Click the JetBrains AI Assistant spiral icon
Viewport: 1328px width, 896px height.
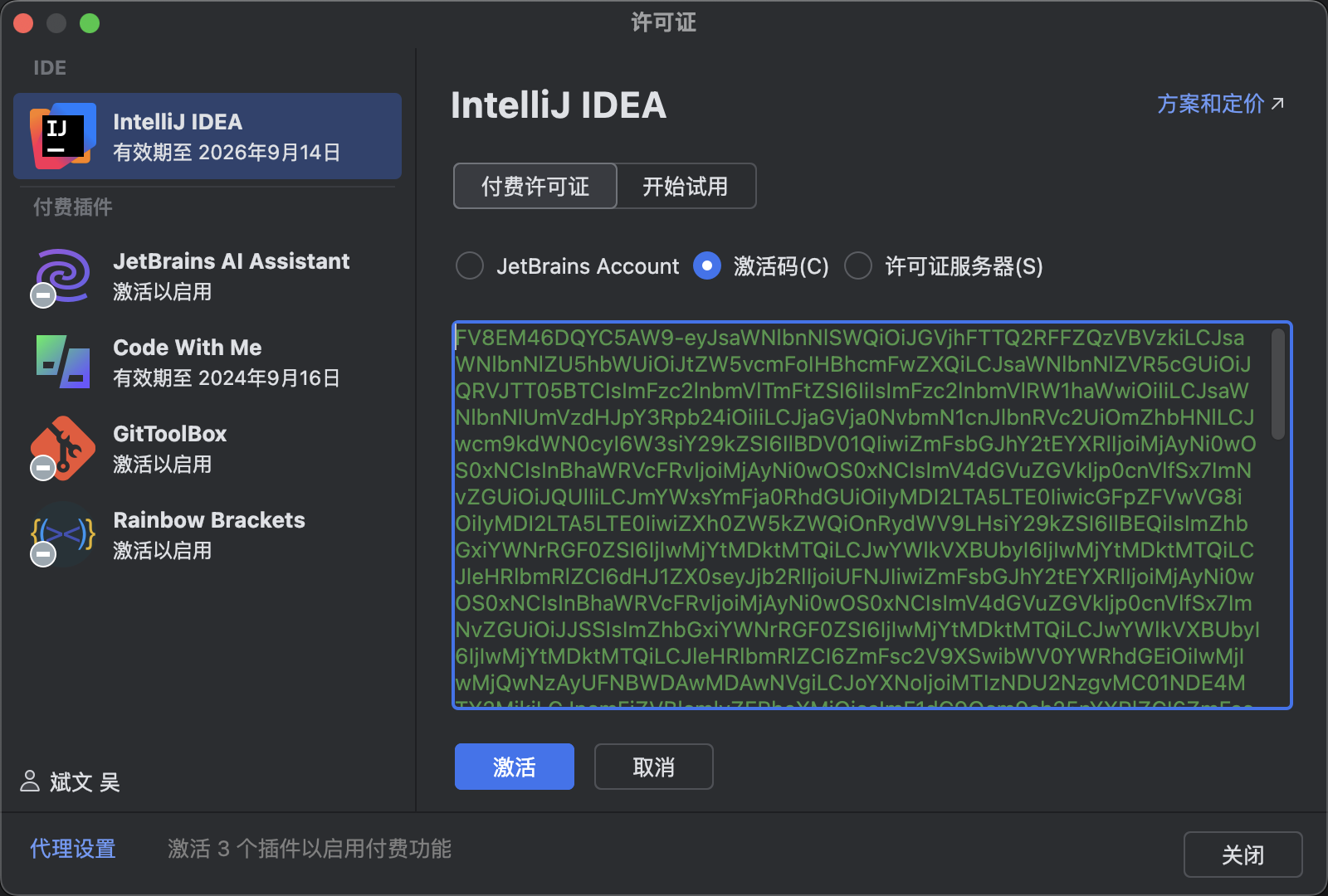tap(61, 277)
